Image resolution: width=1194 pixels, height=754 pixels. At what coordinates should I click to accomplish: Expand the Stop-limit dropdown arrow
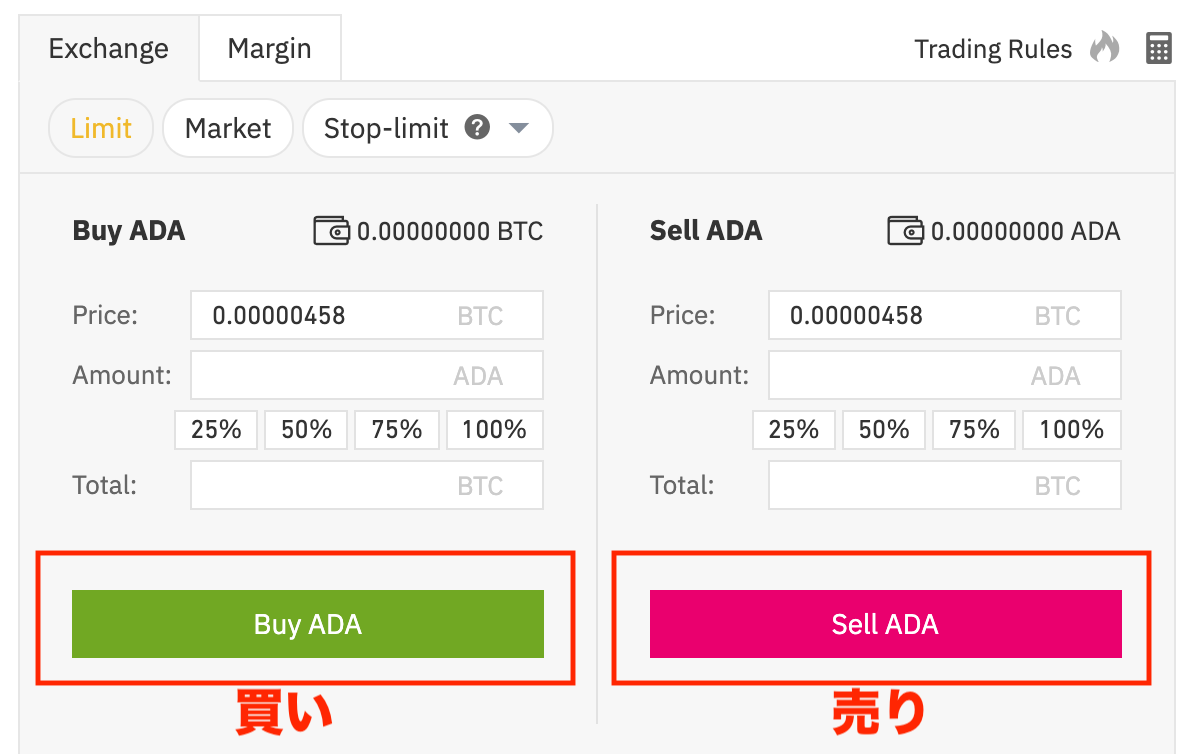point(519,128)
